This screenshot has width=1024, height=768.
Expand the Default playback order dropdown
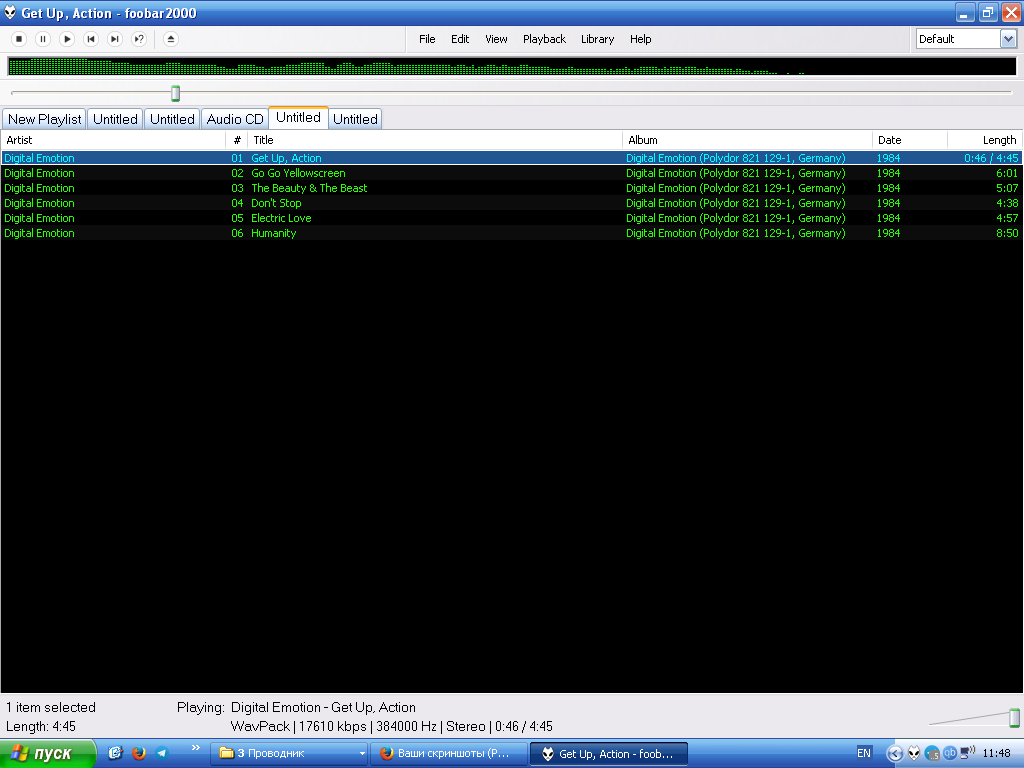(x=1008, y=39)
